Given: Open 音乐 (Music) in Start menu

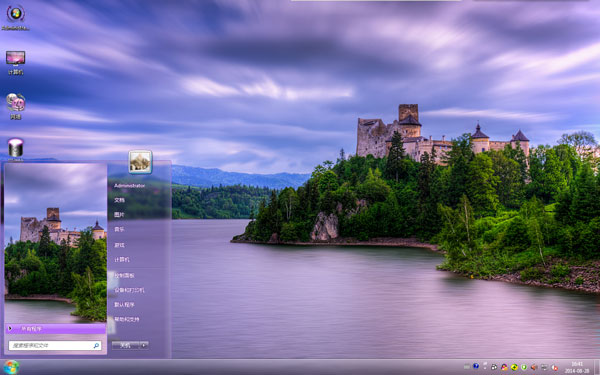Looking at the screenshot, I should [119, 230].
